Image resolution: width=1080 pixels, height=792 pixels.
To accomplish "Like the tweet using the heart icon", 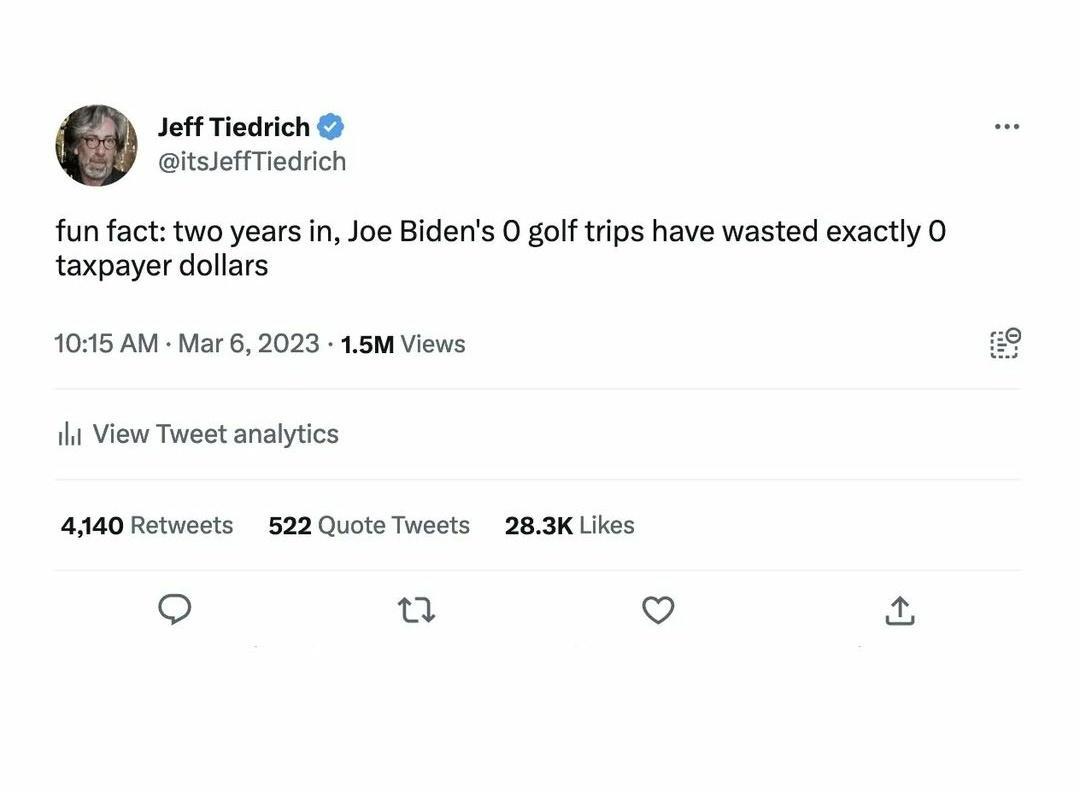I will point(658,609).
